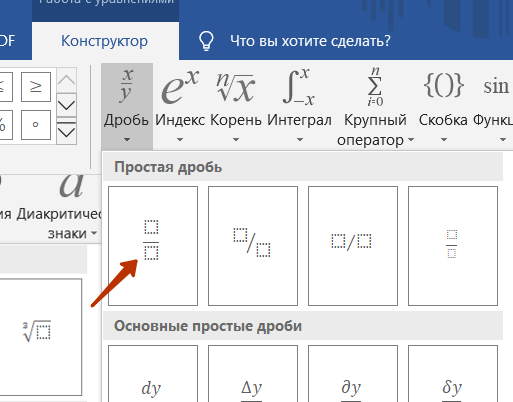Expand the Корень radical menu

point(236,106)
